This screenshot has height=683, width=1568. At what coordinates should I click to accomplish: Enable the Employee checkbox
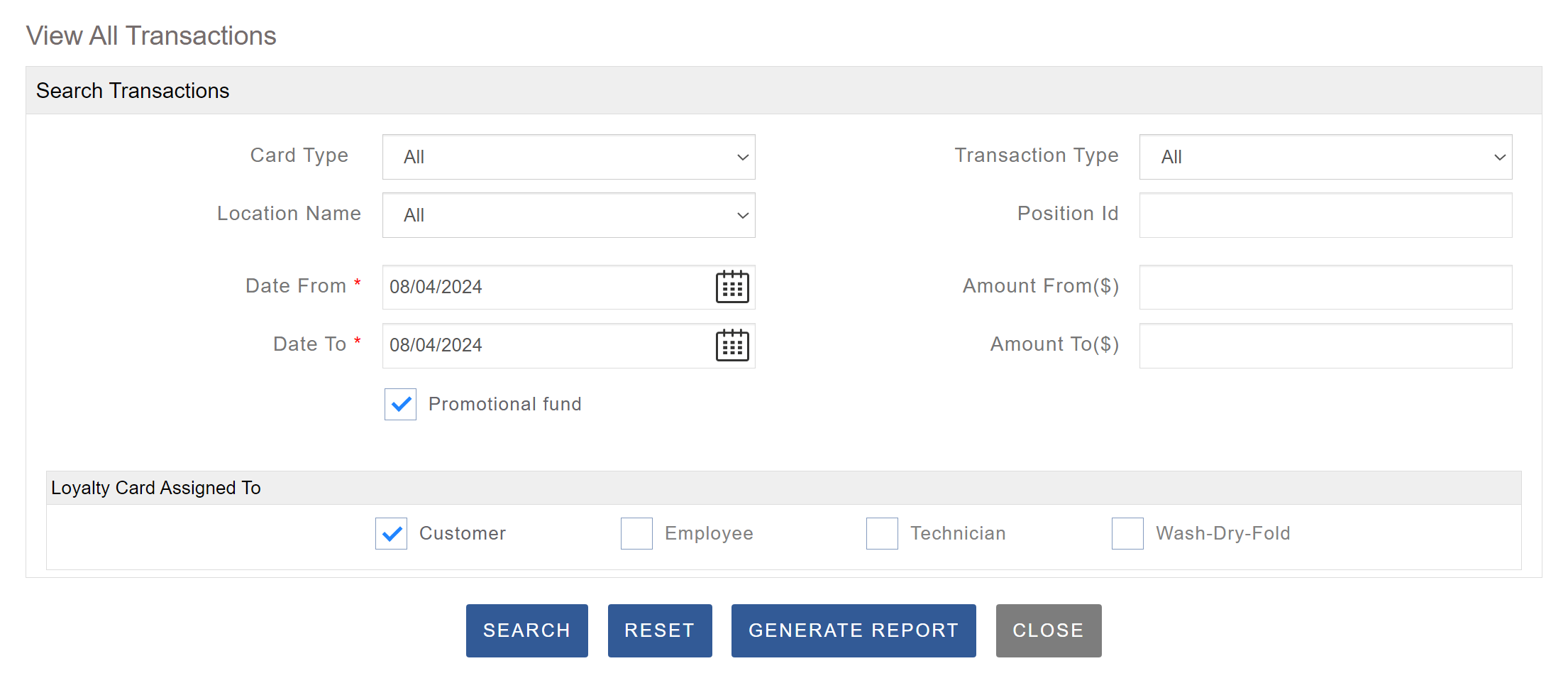636,534
